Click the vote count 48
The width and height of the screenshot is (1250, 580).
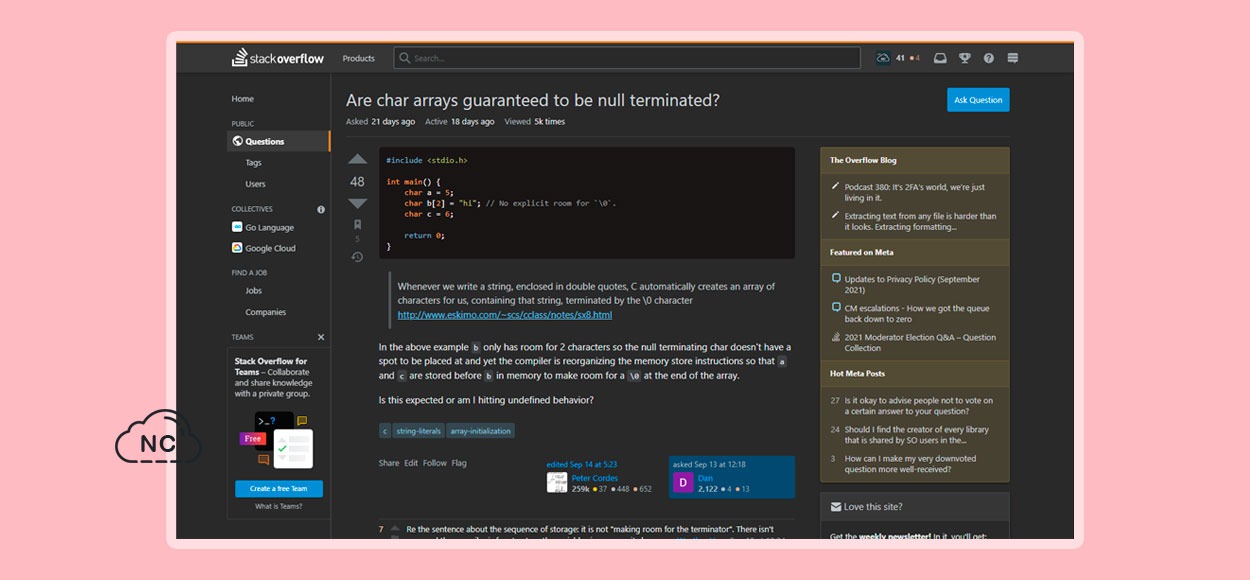click(357, 182)
